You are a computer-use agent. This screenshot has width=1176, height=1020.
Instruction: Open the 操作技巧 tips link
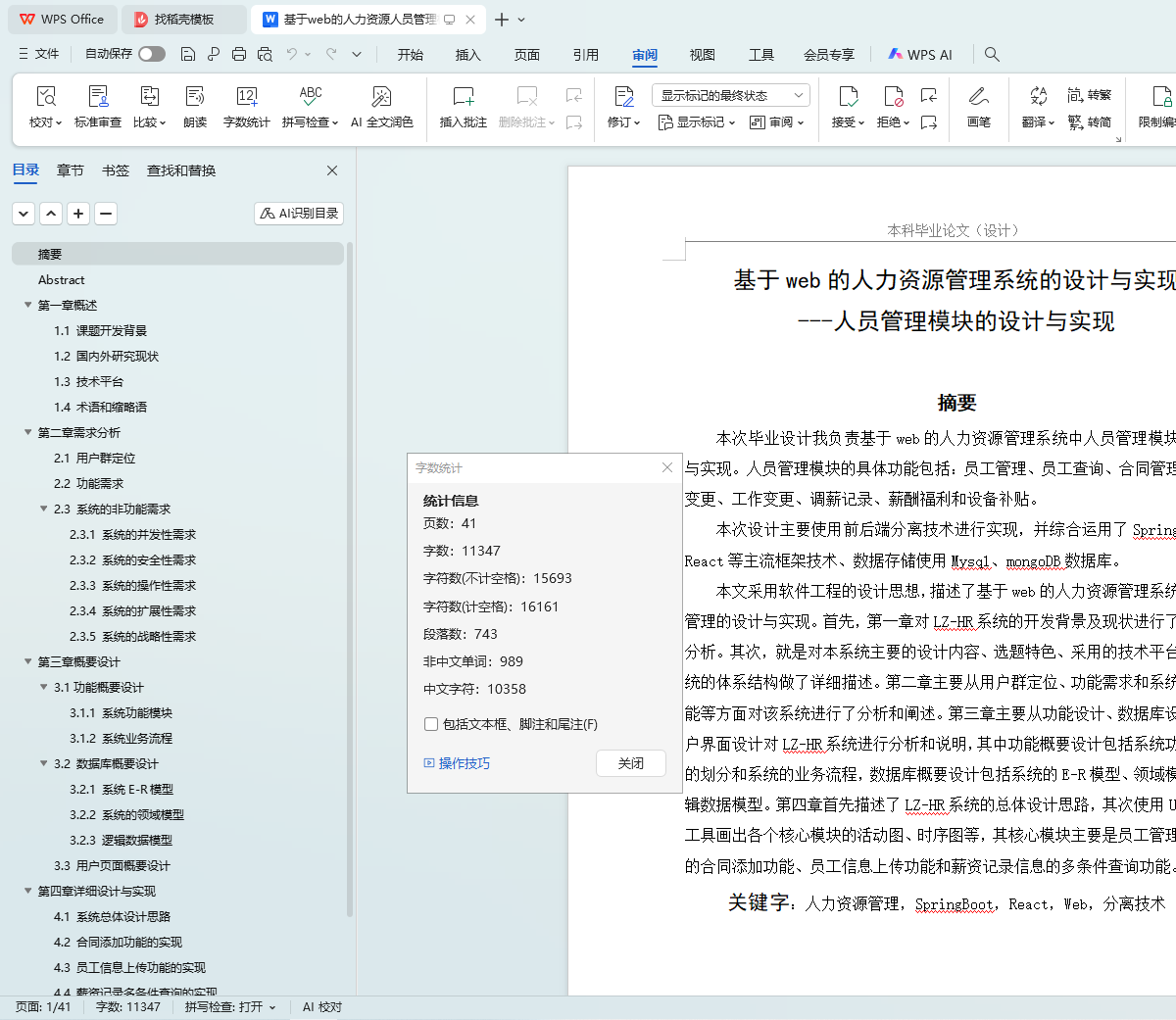tap(457, 763)
